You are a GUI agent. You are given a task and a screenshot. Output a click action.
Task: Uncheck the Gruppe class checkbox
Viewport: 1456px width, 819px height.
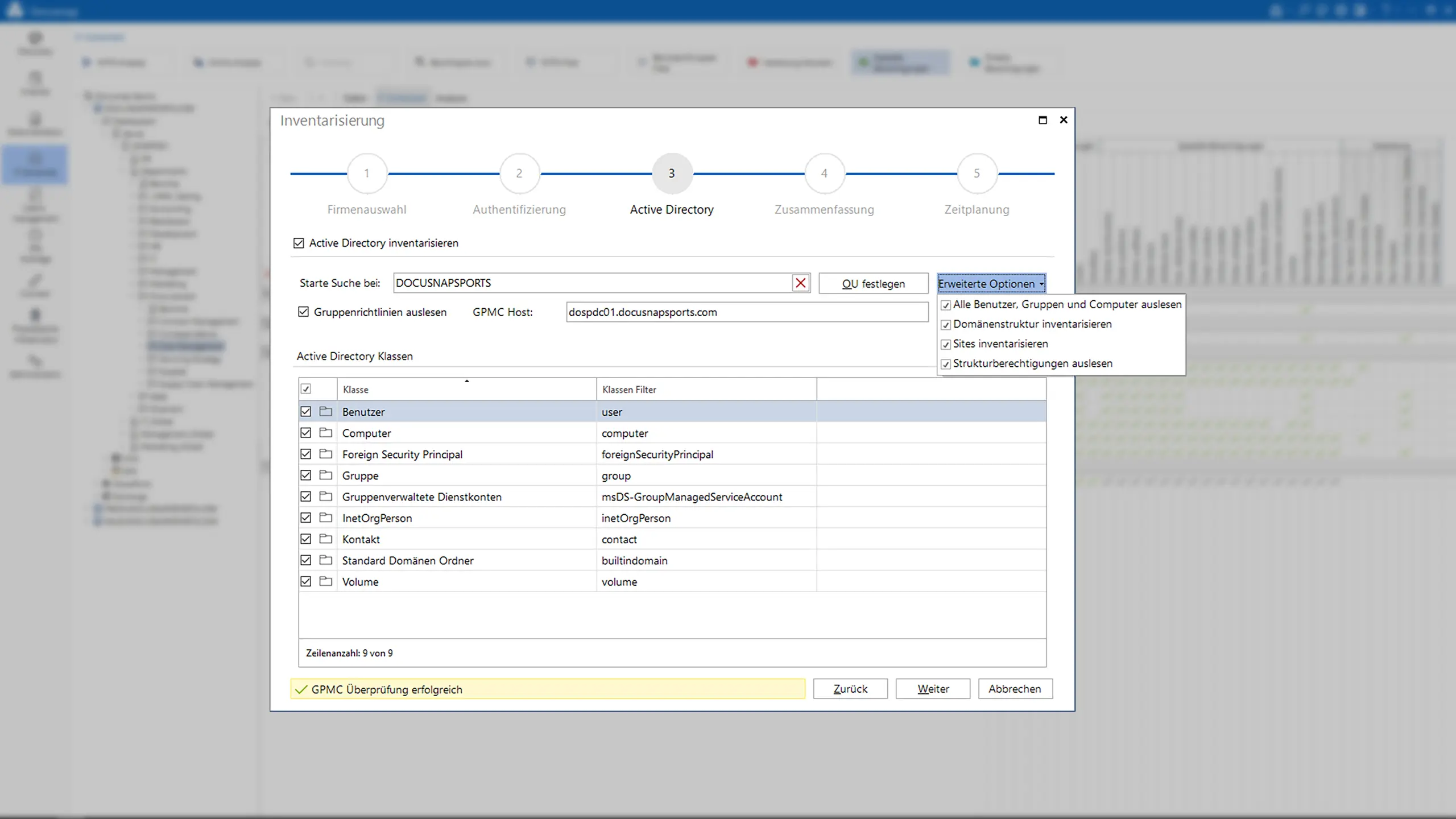point(306,475)
